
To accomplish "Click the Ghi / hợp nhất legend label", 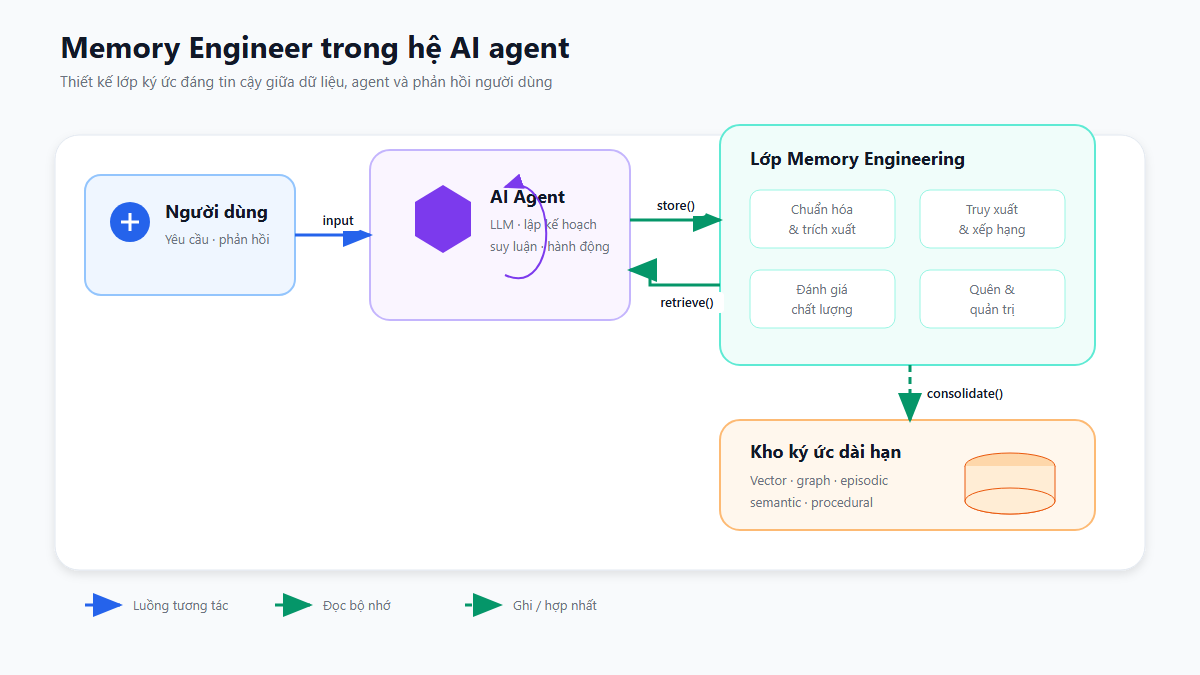I will tap(555, 605).
